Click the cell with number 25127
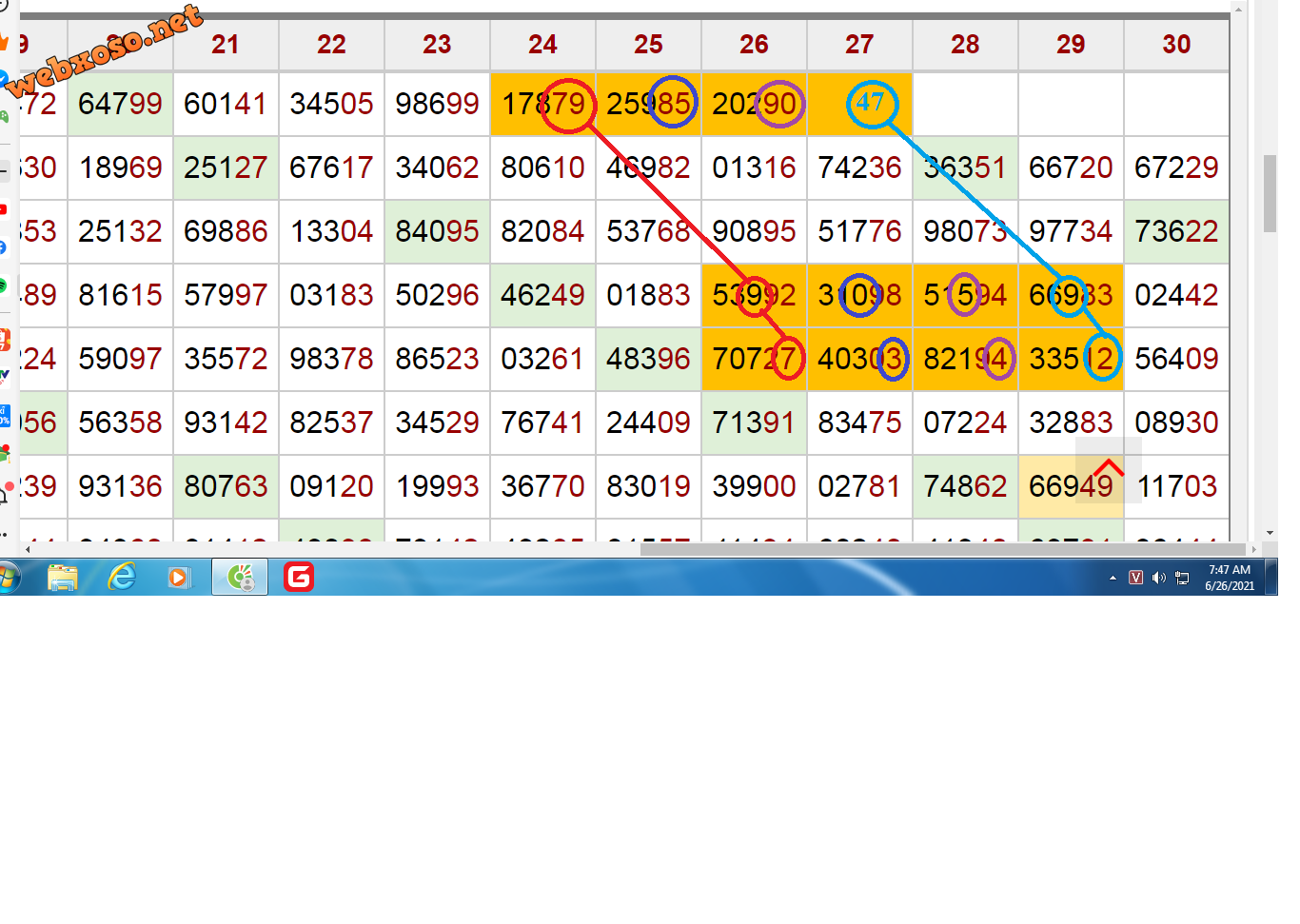This screenshot has width=1300, height=924. click(226, 167)
